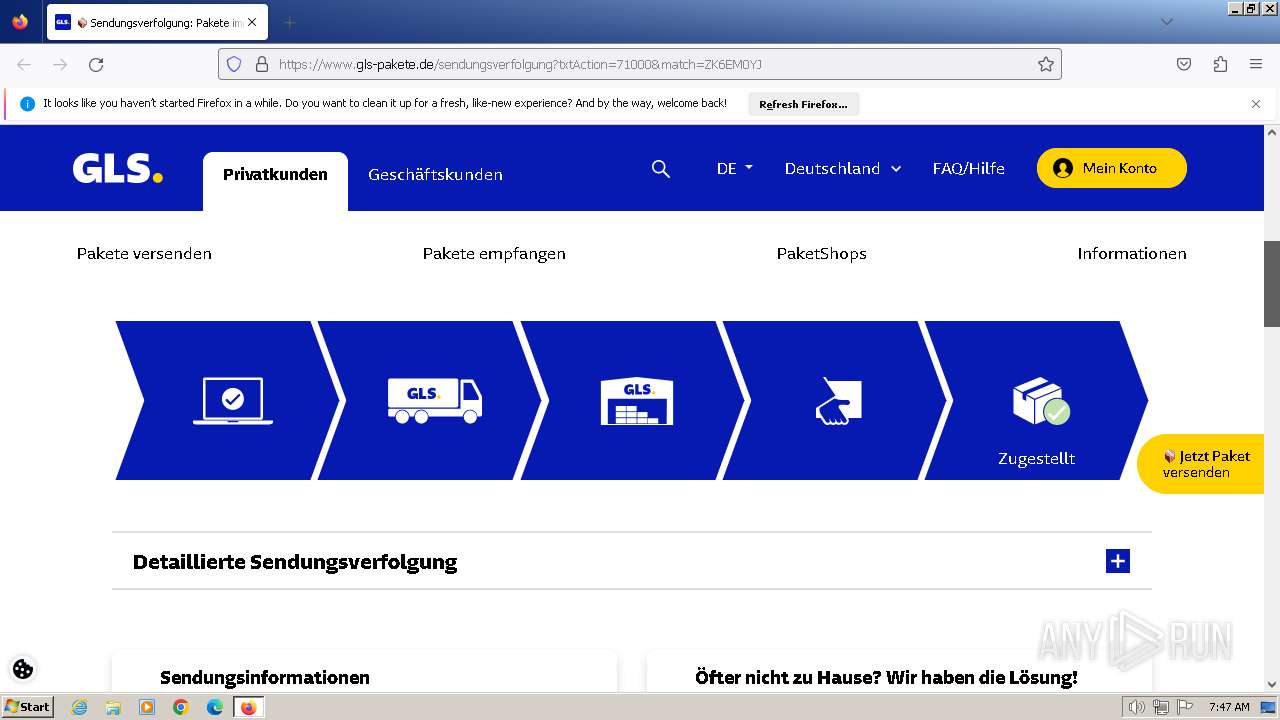This screenshot has height=720, width=1280.
Task: Open the system tray volume icon
Action: click(1136, 707)
